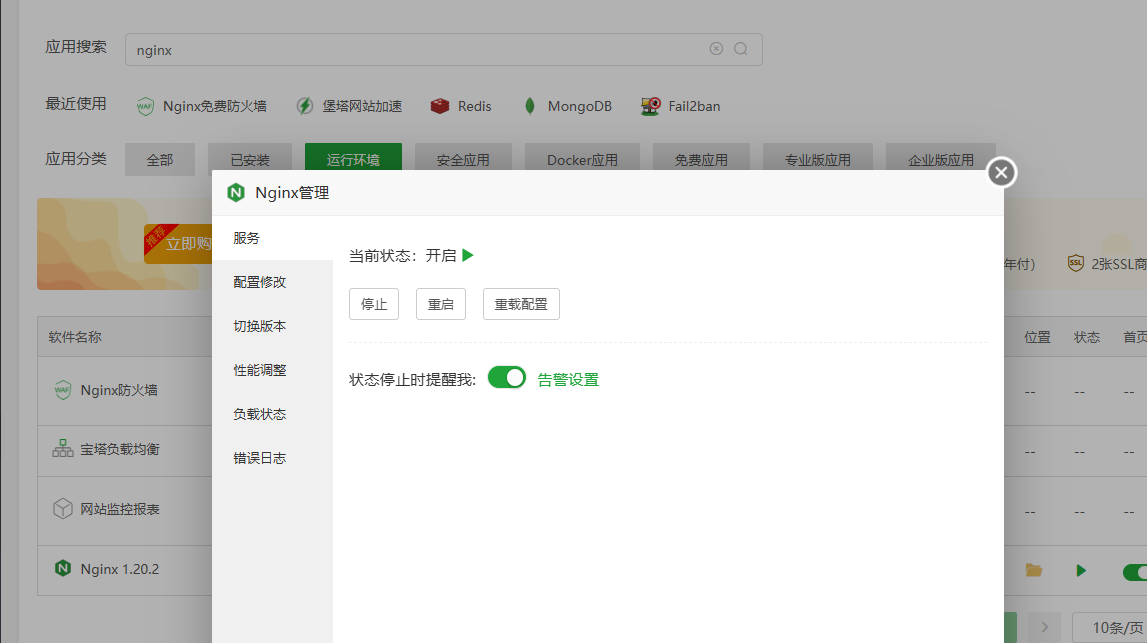Filter by 全部 category
Viewport: 1147px width, 643px height.
click(x=160, y=159)
